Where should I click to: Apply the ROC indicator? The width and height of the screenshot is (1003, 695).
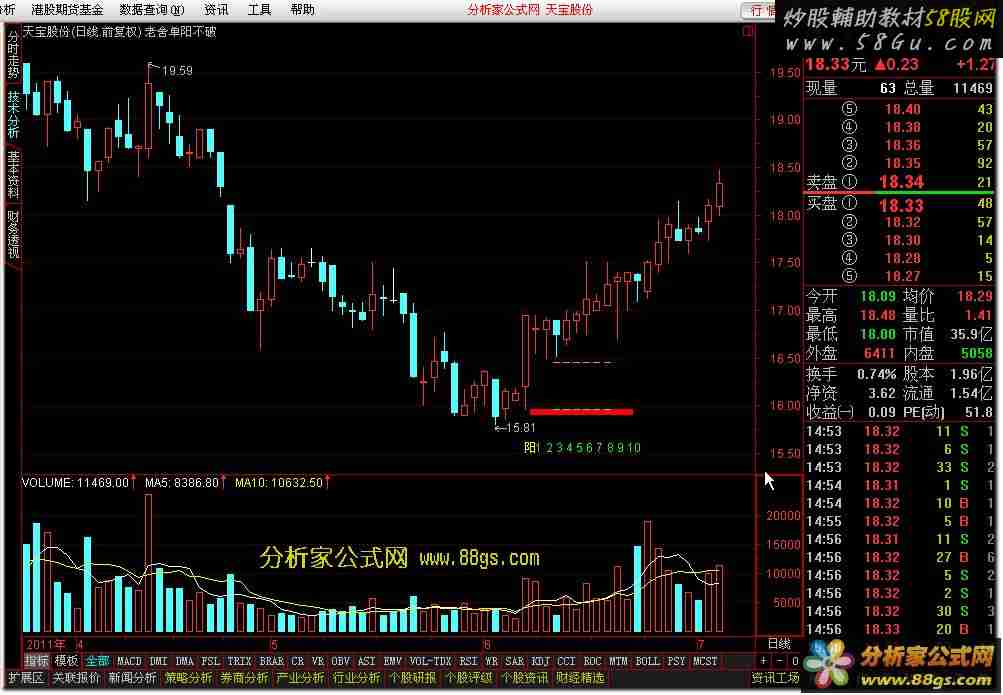tap(592, 661)
